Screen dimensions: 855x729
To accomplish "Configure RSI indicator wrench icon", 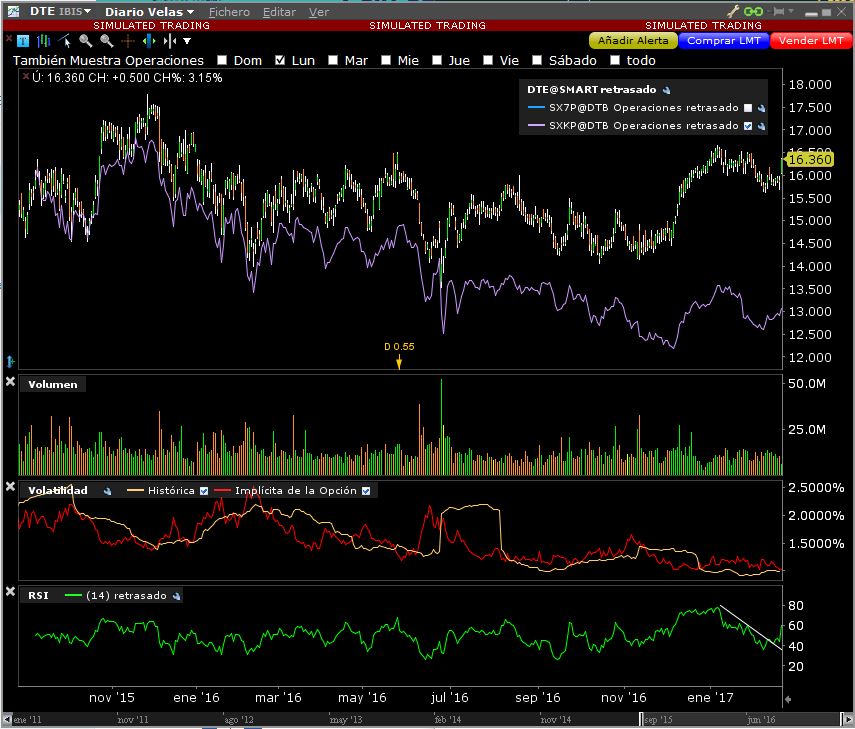I will tap(176, 596).
